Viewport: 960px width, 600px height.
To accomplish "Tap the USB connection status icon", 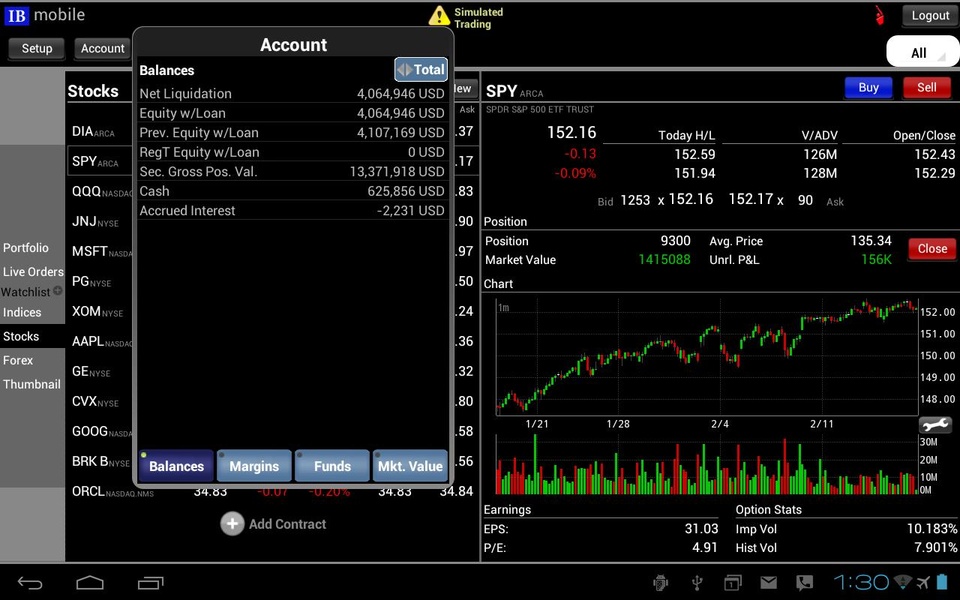I will tap(697, 582).
